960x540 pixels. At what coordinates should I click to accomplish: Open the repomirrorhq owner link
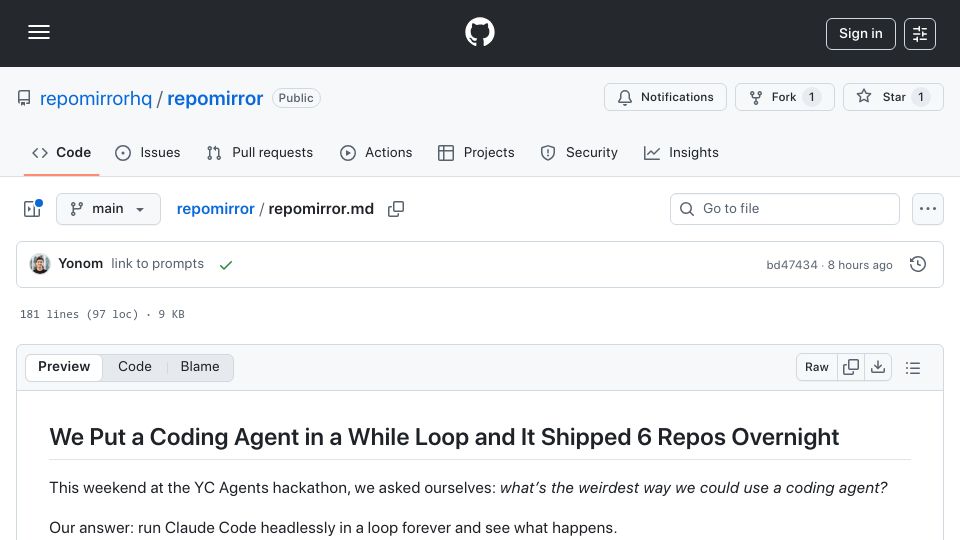coord(96,98)
